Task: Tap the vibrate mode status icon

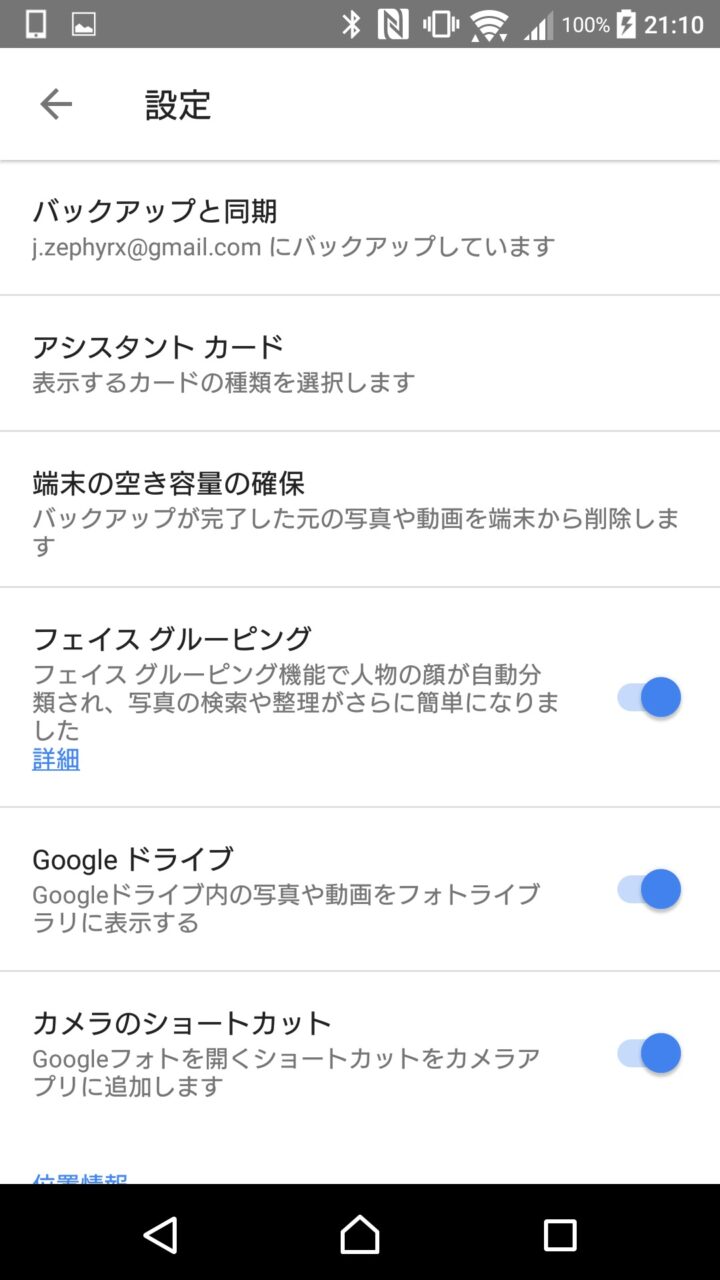Action: pyautogui.click(x=440, y=24)
